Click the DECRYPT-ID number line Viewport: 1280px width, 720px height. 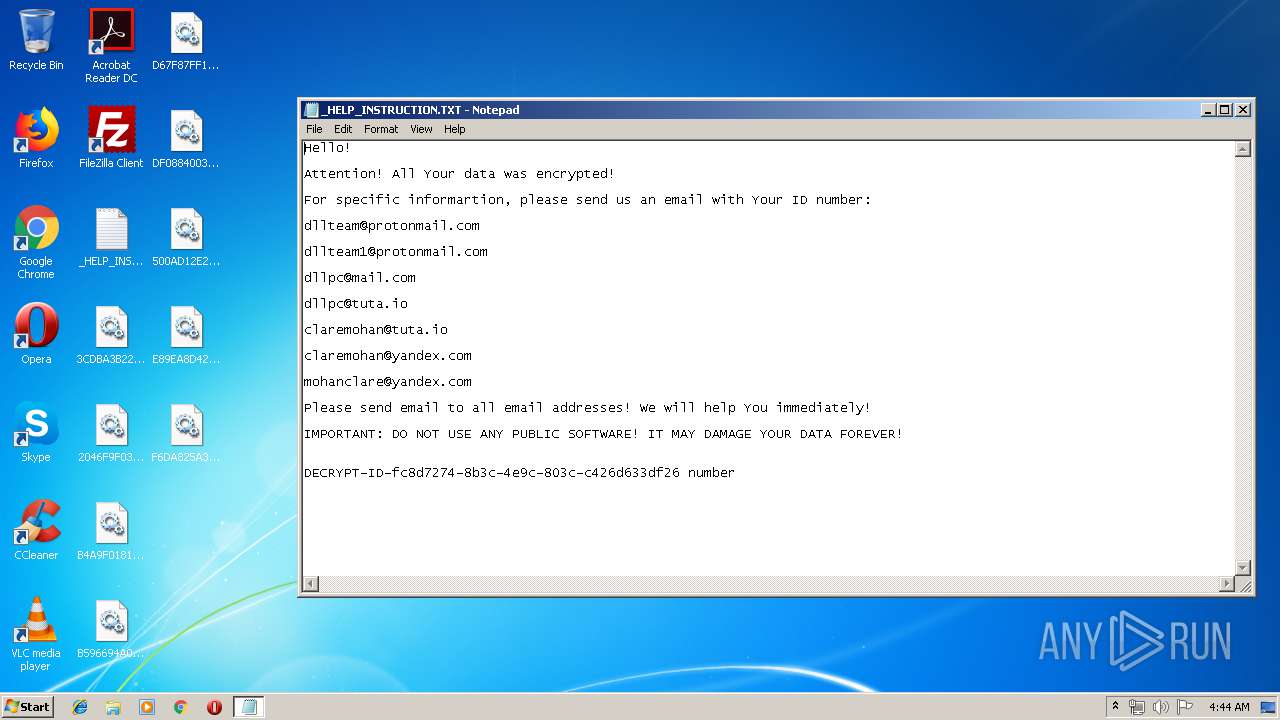pyautogui.click(x=519, y=473)
